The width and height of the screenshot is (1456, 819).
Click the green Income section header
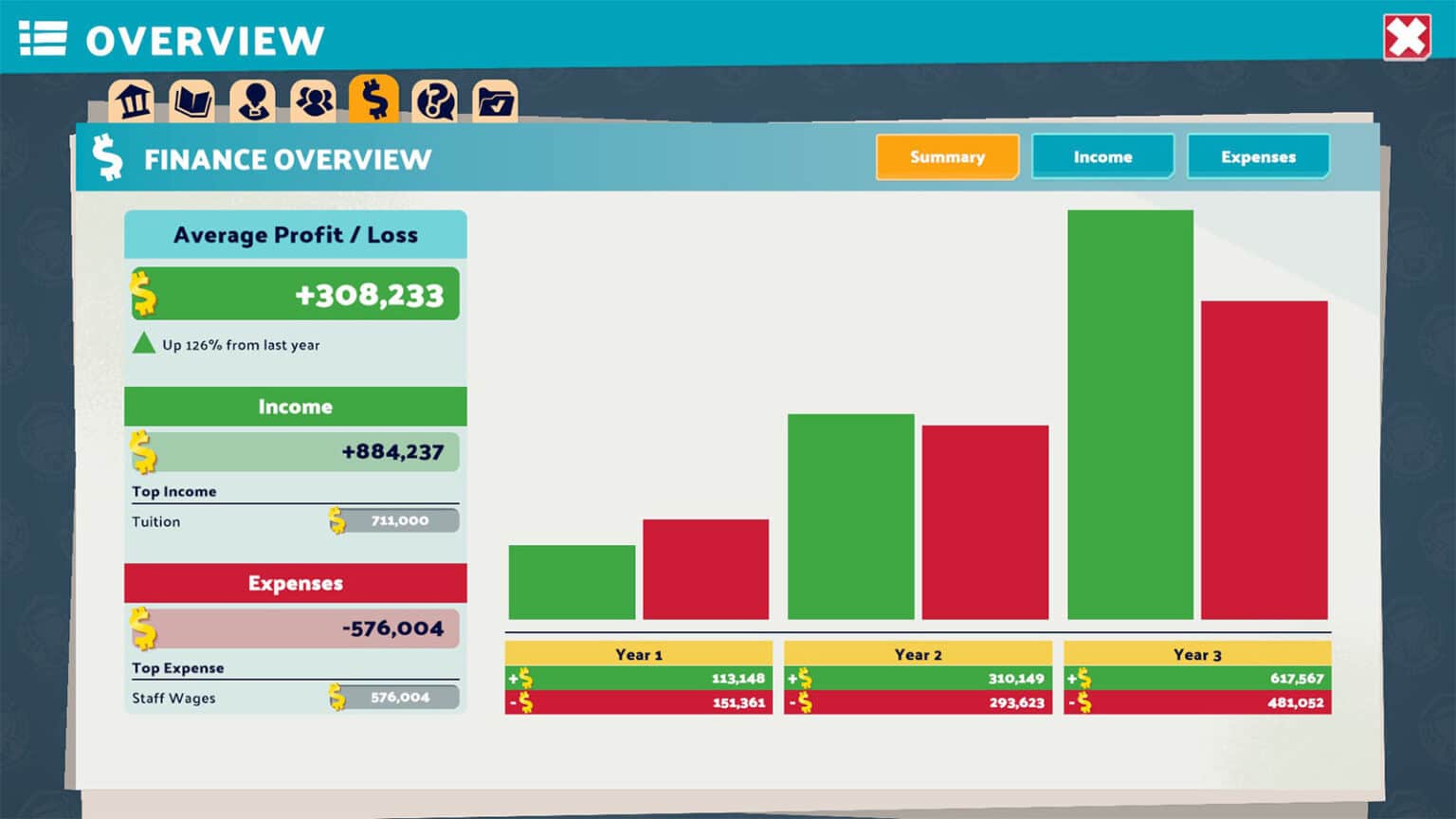pos(295,407)
